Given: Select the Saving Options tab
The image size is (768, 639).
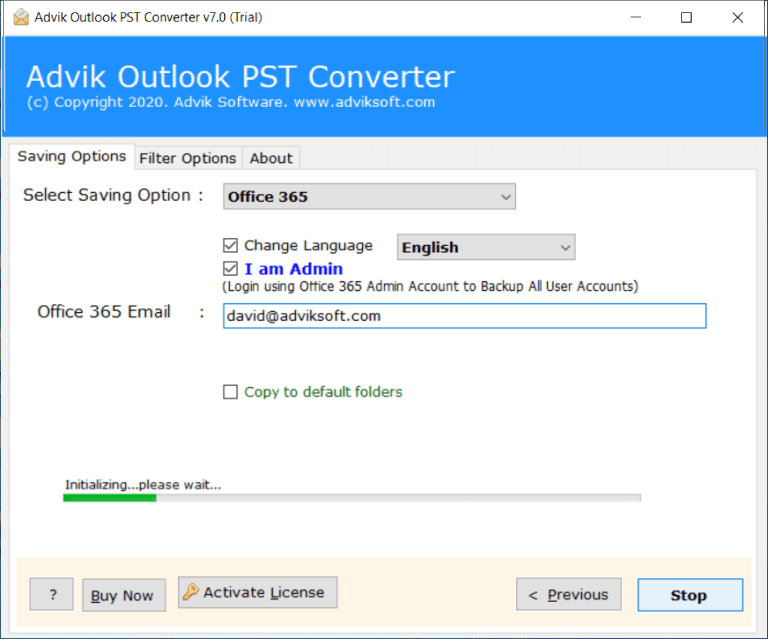Looking at the screenshot, I should [x=72, y=157].
